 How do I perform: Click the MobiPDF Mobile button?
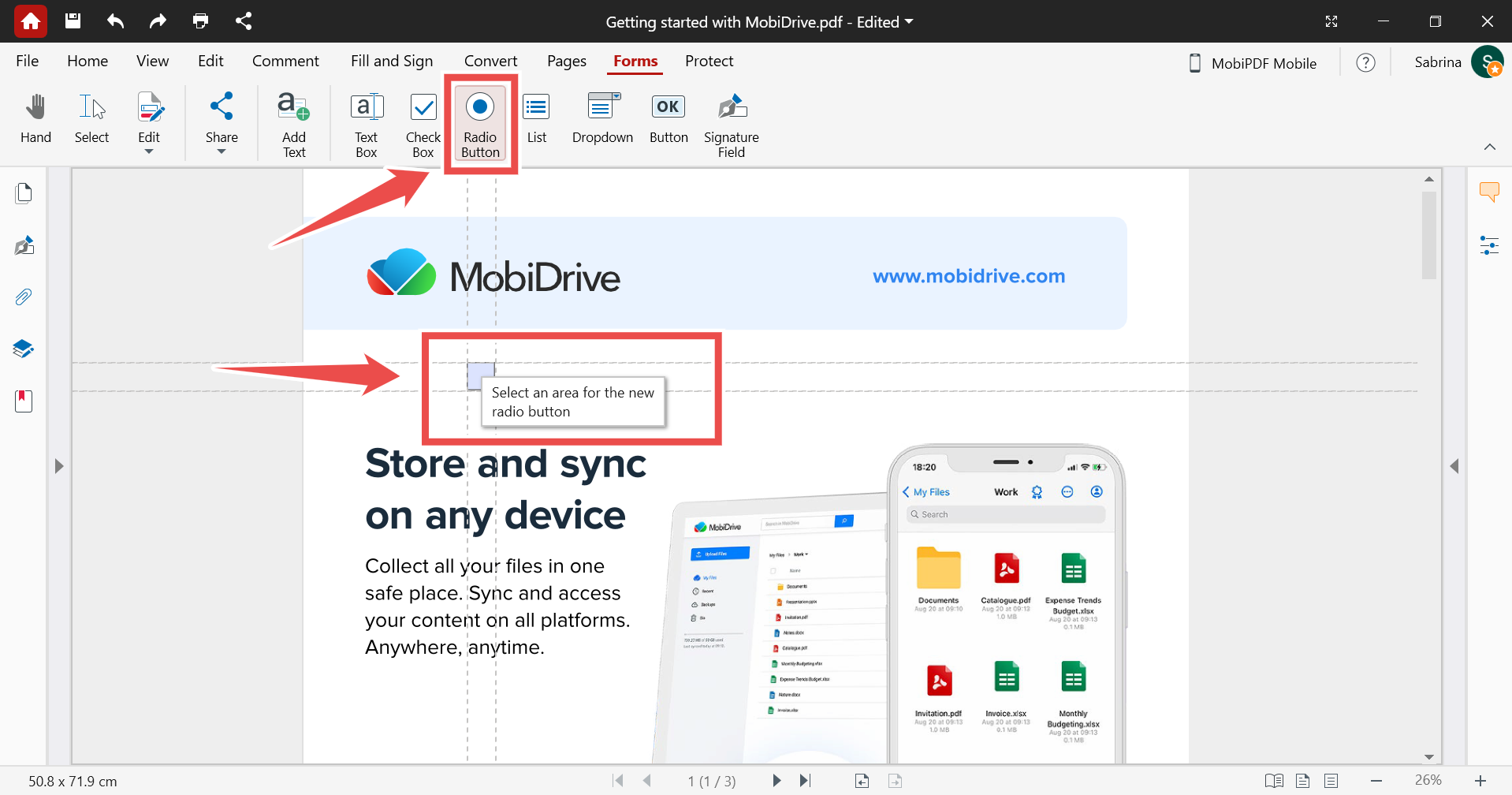coord(1253,63)
